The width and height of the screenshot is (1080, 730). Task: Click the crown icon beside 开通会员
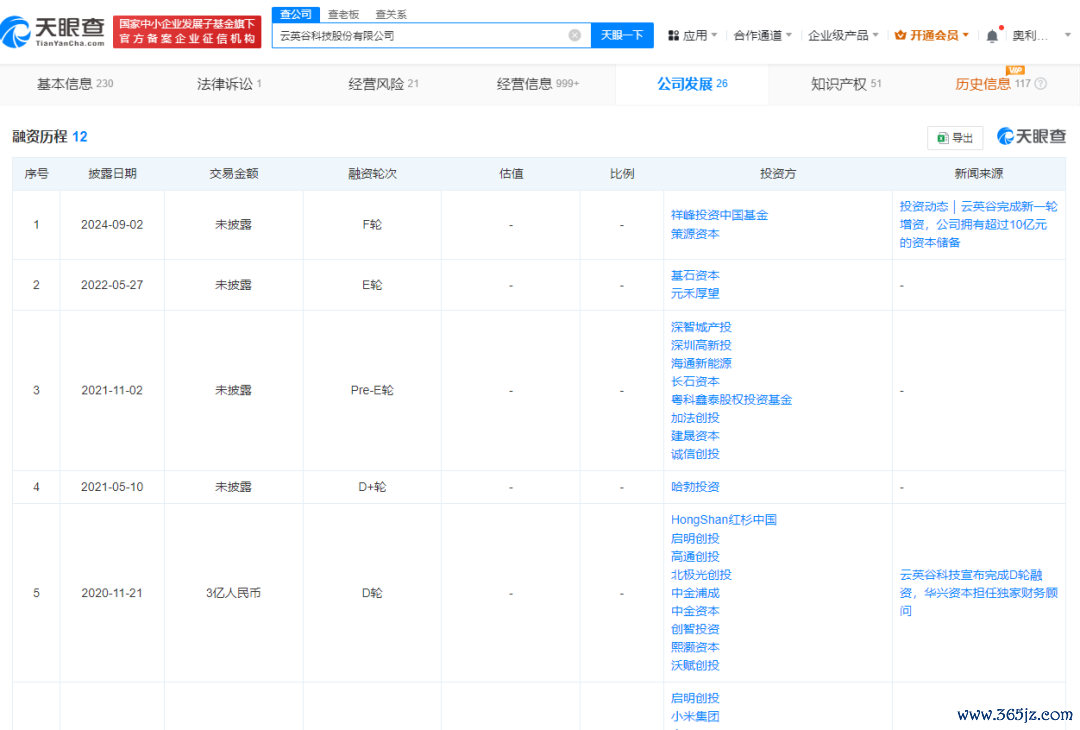(x=900, y=35)
